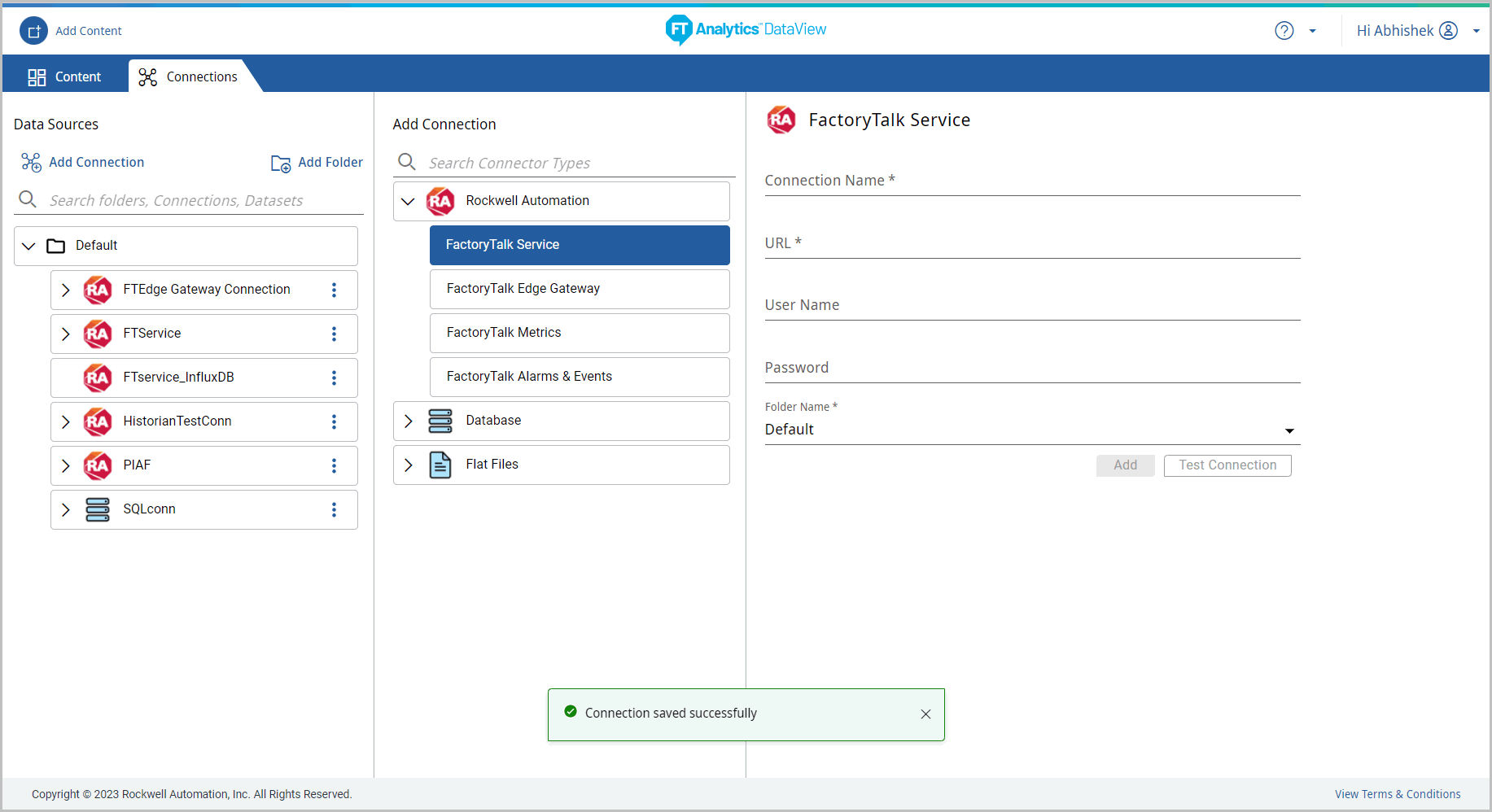
Task: Click the URL input field
Action: [1032, 243]
